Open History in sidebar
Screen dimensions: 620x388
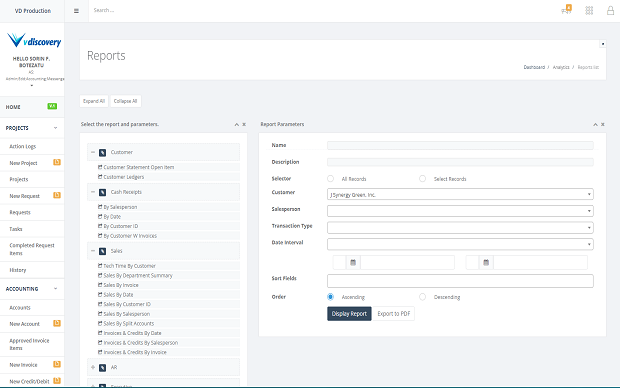17,270
